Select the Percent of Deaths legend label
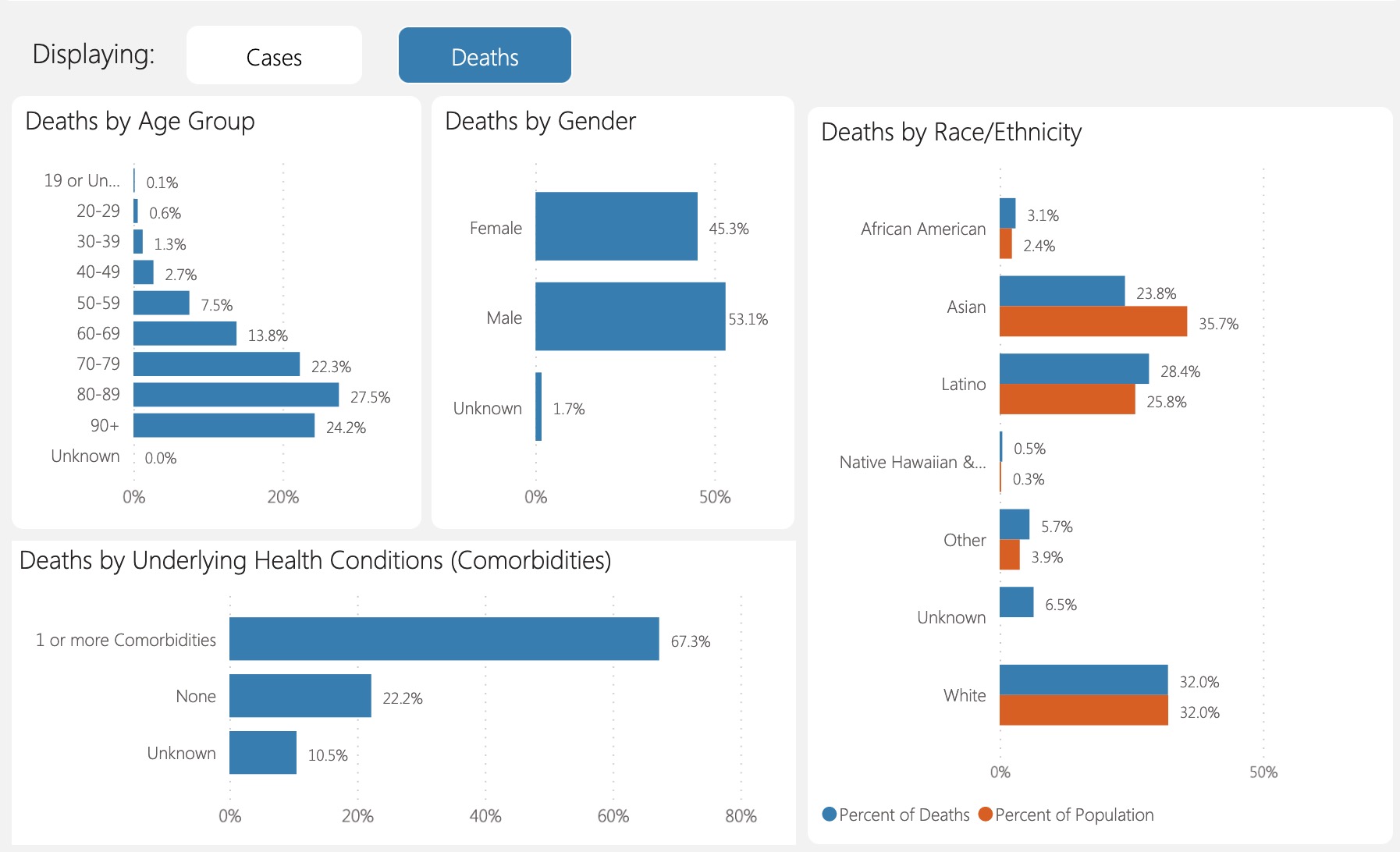This screenshot has height=852, width=1400. click(x=904, y=815)
